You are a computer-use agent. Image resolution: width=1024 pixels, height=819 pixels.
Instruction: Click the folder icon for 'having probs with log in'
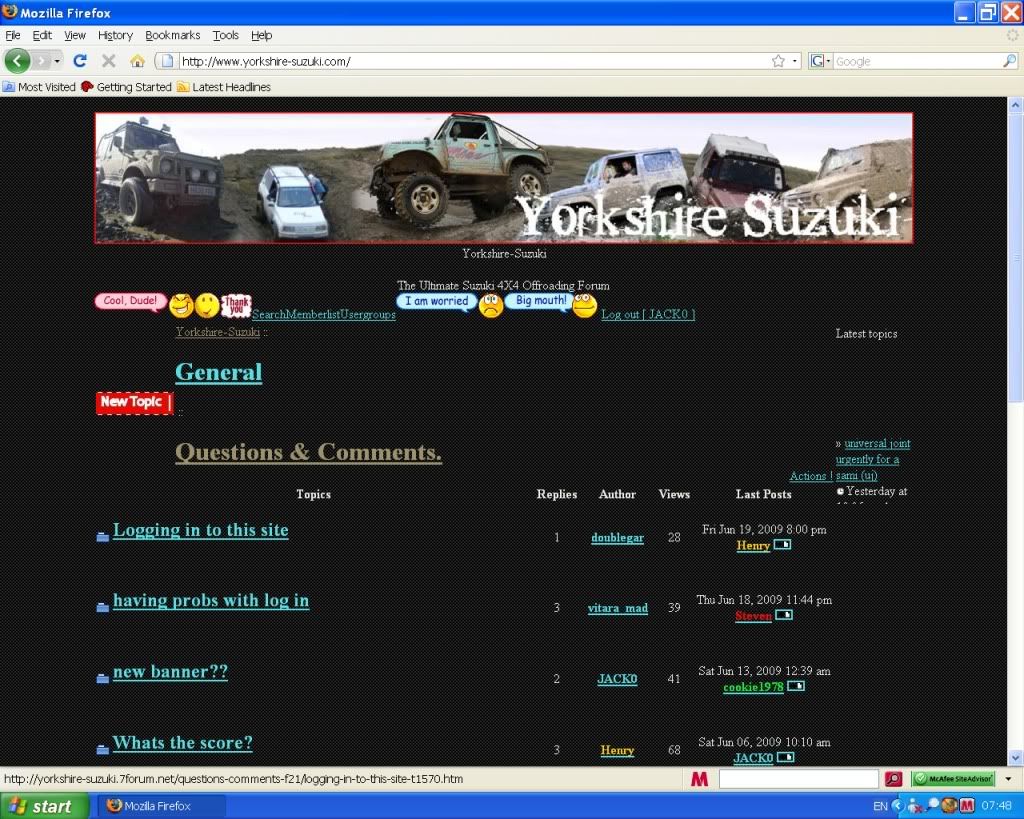103,607
